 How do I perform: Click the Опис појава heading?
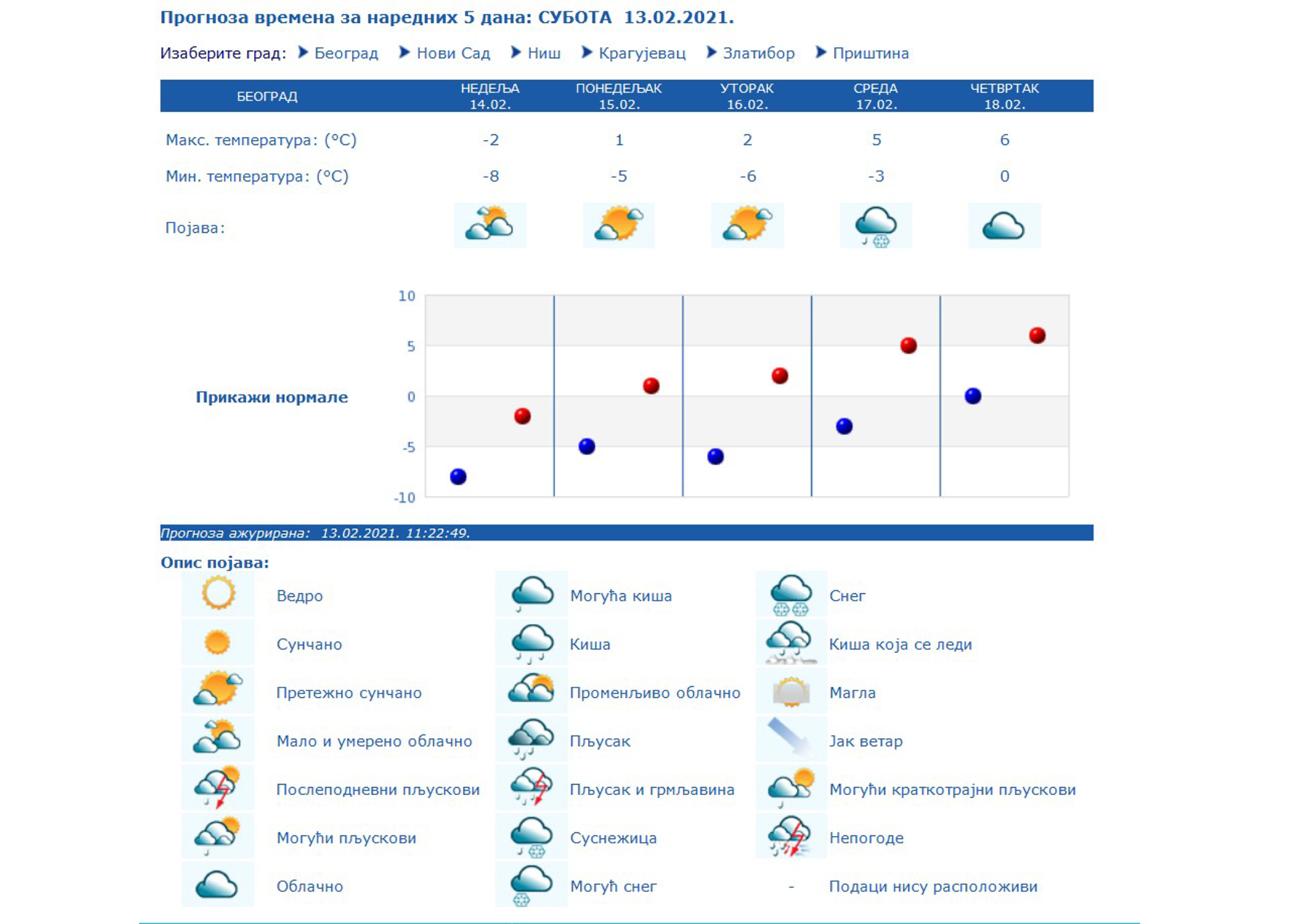click(214, 563)
